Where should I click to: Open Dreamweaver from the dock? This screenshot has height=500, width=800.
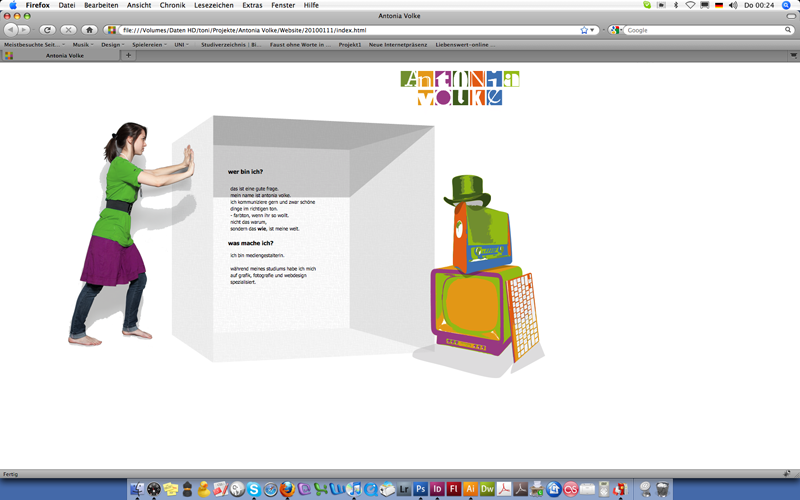(487, 489)
